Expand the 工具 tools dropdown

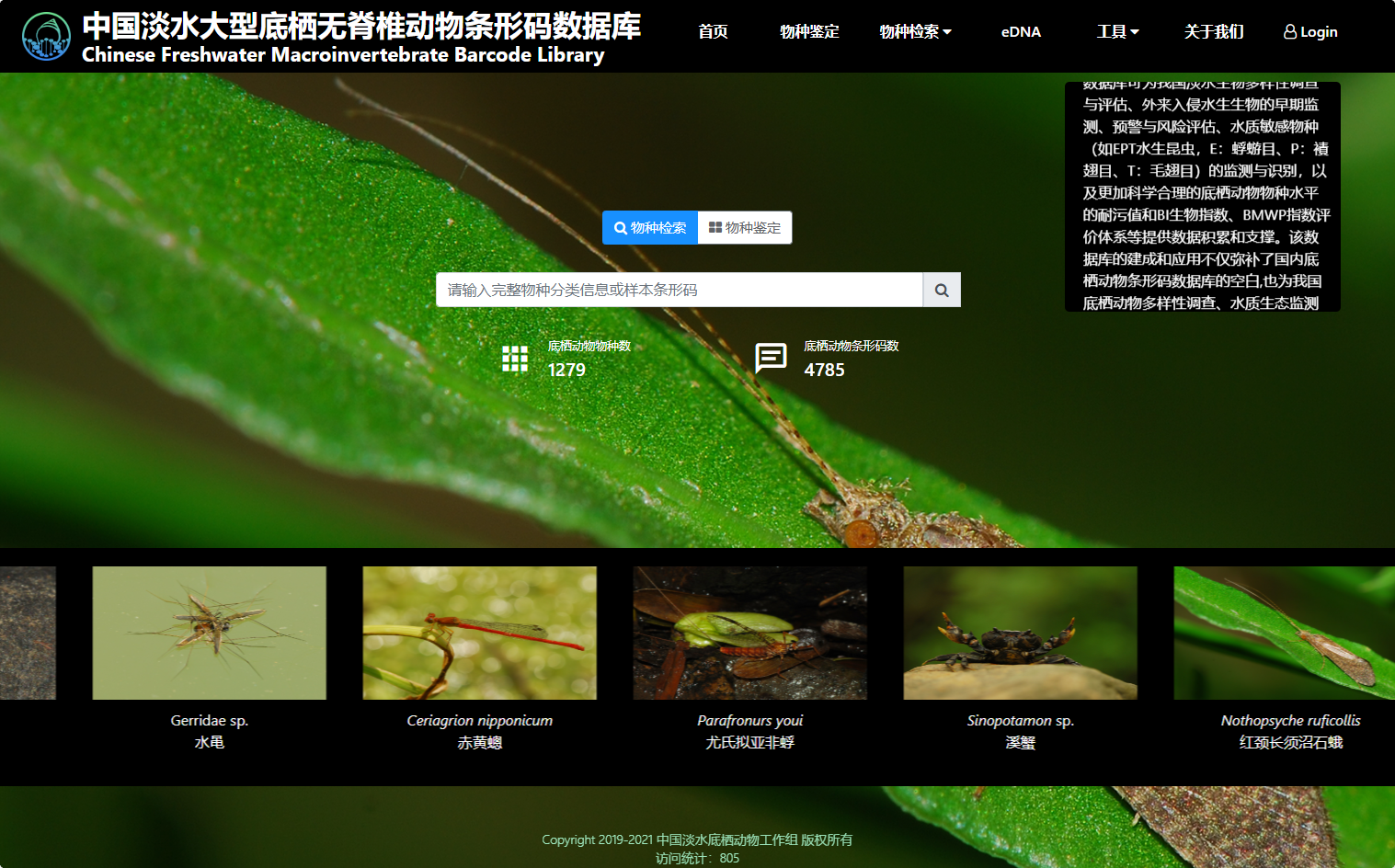point(1118,31)
